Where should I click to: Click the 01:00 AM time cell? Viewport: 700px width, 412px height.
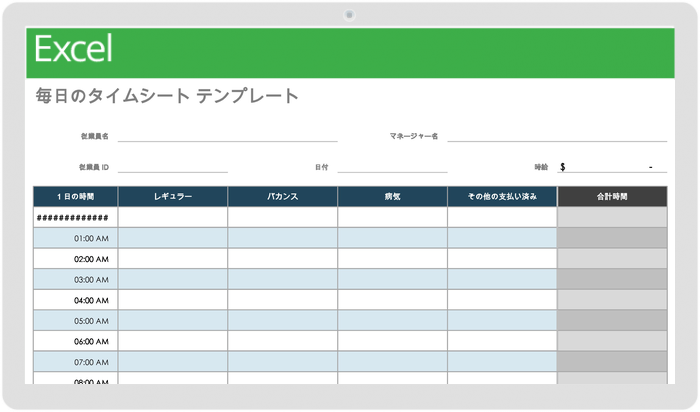pos(75,238)
